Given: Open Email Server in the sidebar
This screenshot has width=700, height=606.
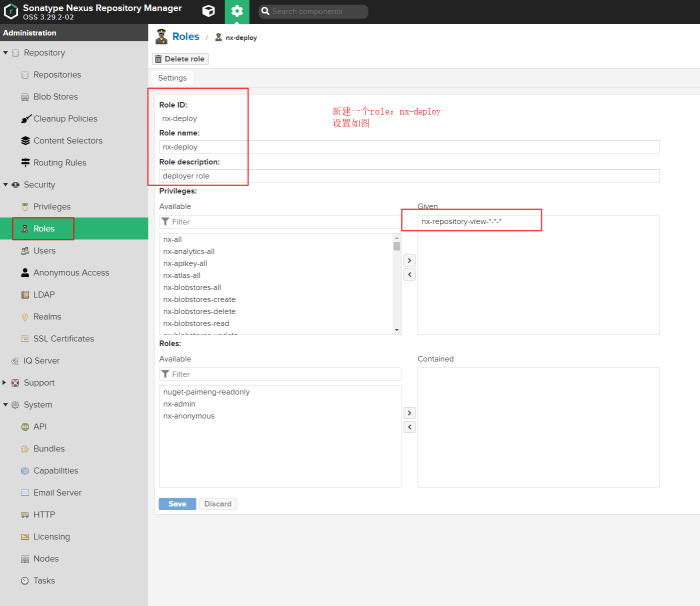Looking at the screenshot, I should tap(57, 493).
